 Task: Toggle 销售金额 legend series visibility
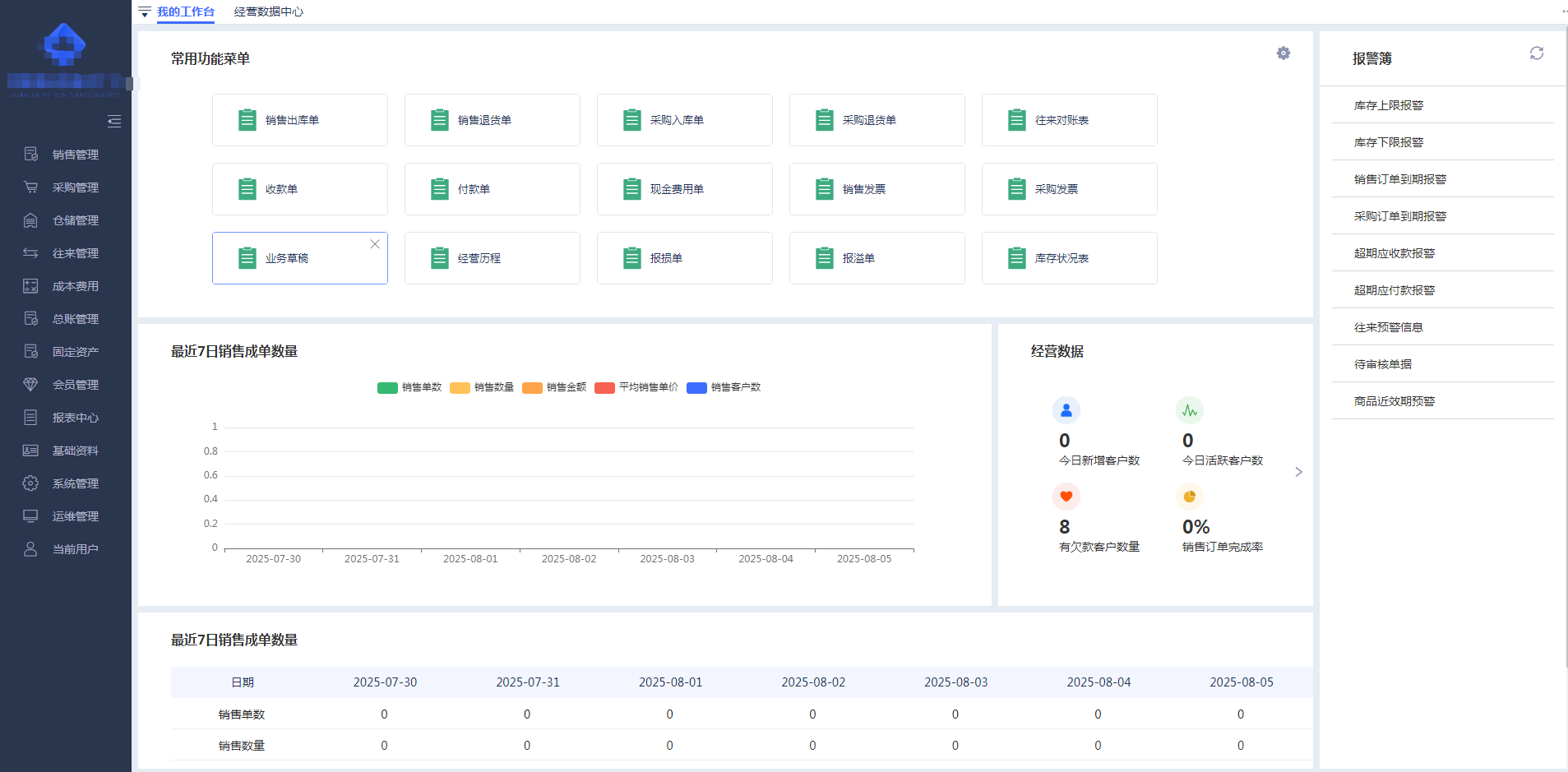pos(554,387)
